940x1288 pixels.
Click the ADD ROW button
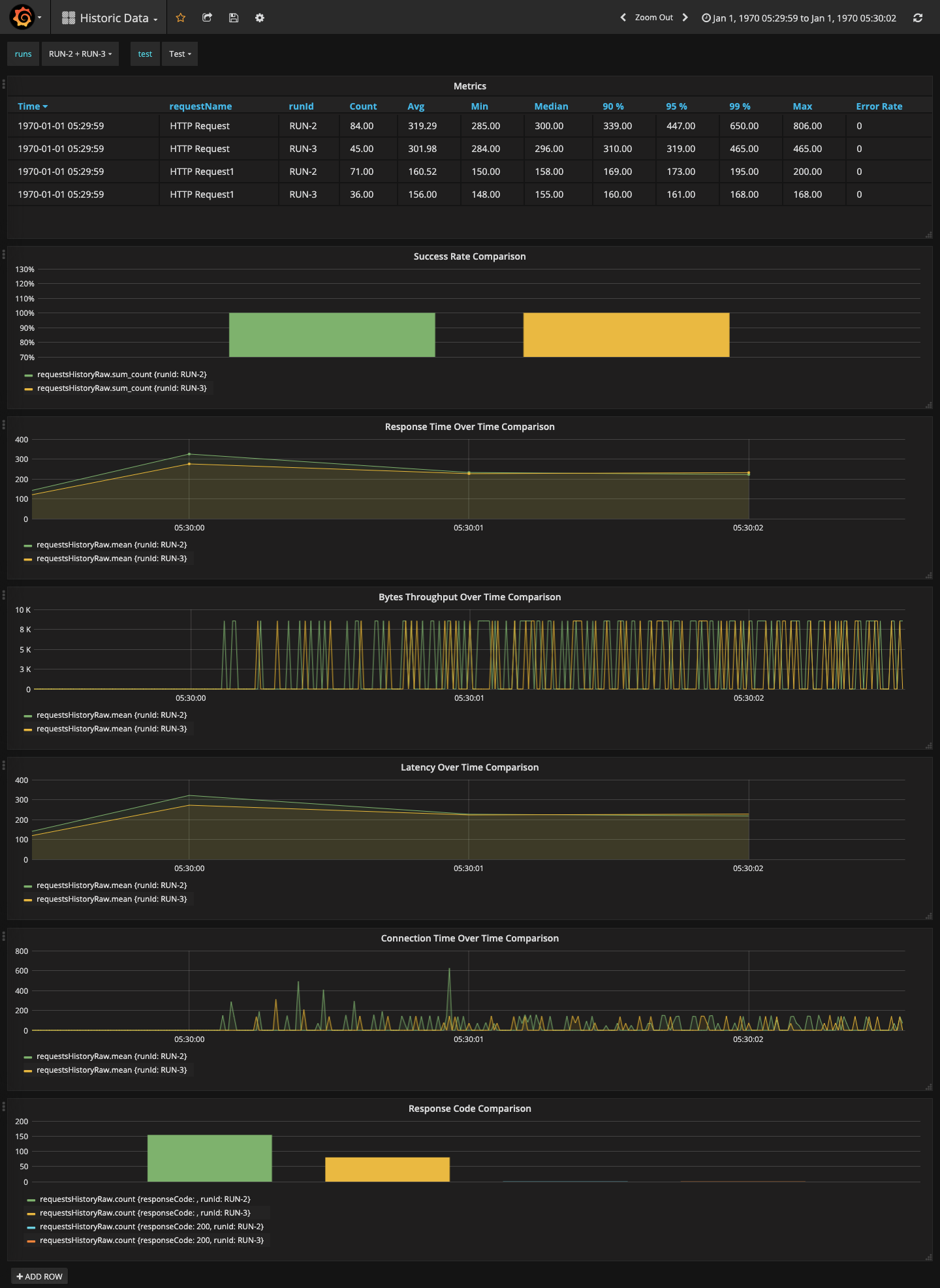click(x=39, y=1276)
